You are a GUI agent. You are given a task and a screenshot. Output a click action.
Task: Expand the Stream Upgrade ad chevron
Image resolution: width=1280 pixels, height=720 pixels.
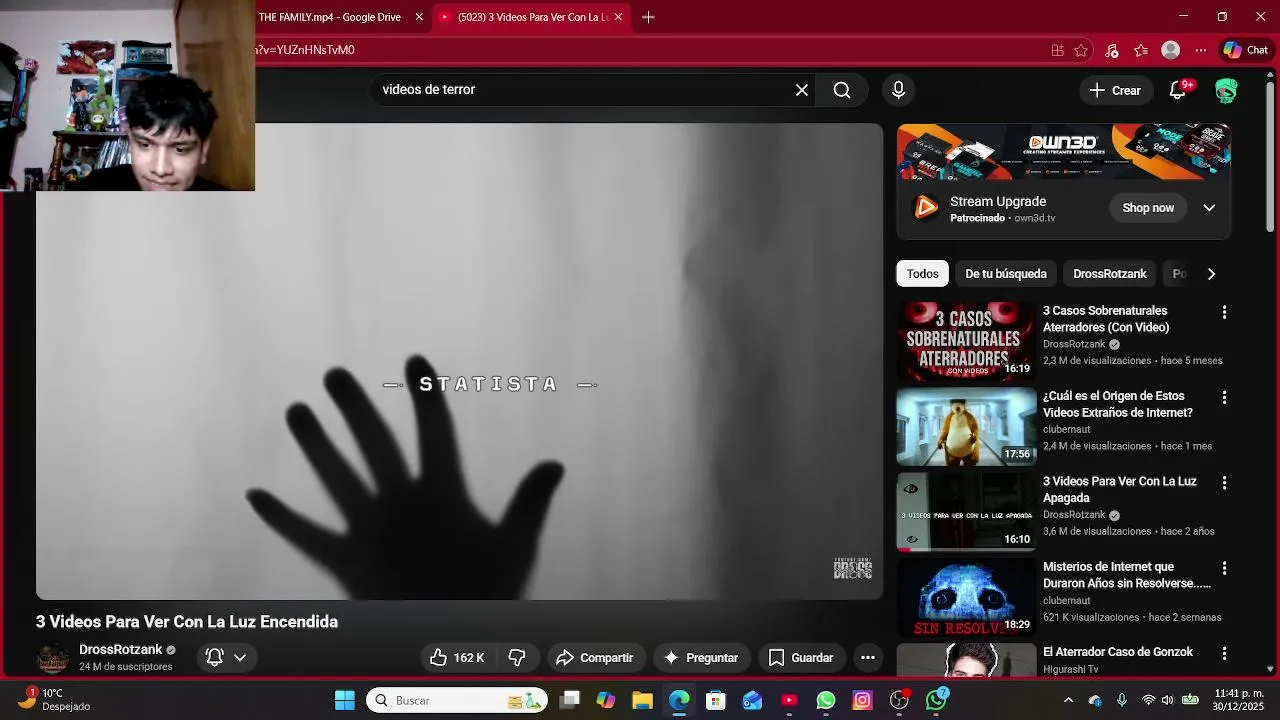1209,208
